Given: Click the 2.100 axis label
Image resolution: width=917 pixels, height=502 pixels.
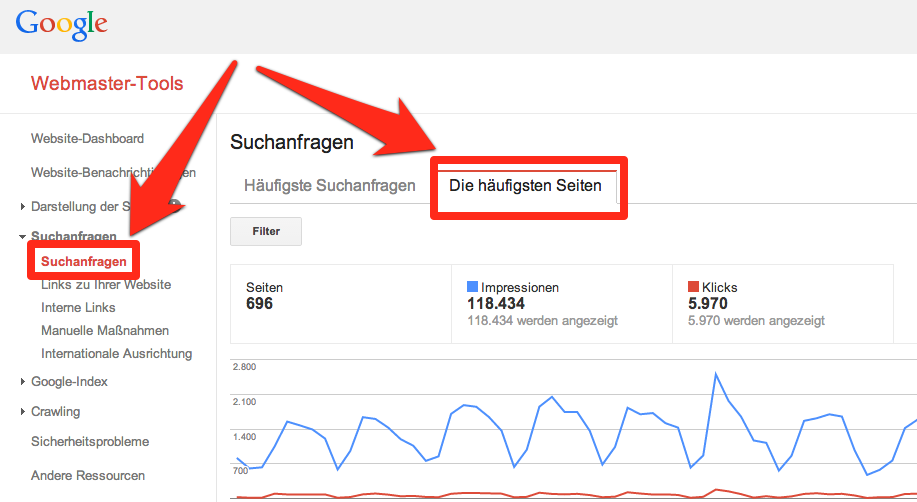Looking at the screenshot, I should [244, 402].
